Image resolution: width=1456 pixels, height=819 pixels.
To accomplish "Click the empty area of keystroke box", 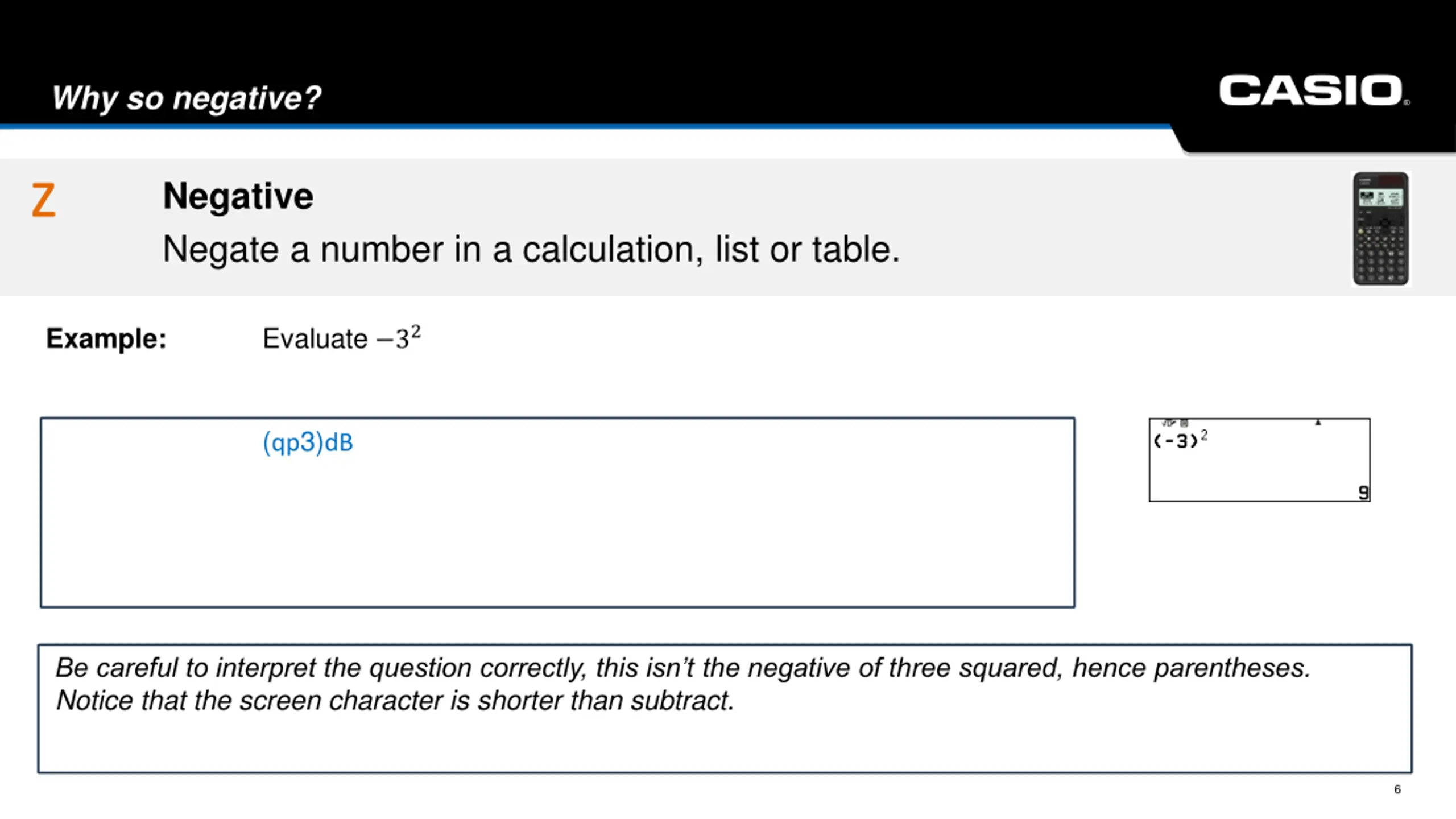I will point(557,535).
